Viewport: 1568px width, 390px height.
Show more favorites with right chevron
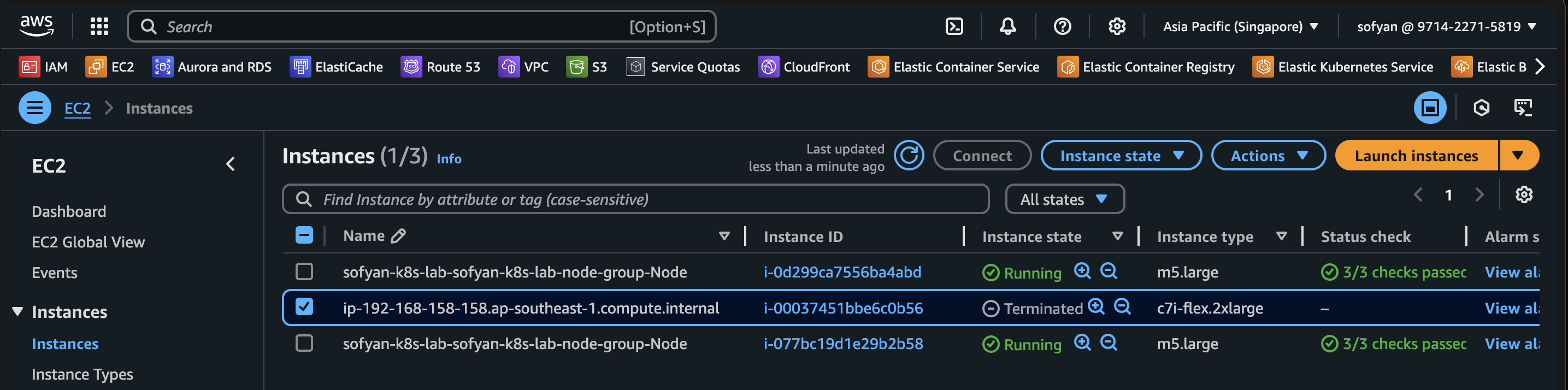(1540, 66)
